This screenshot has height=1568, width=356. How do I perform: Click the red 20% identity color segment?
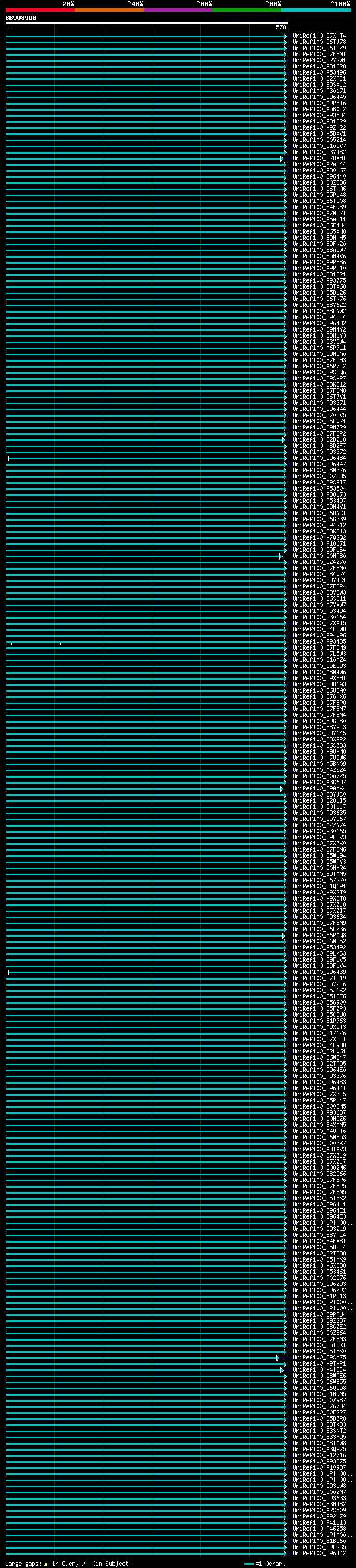click(x=39, y=10)
